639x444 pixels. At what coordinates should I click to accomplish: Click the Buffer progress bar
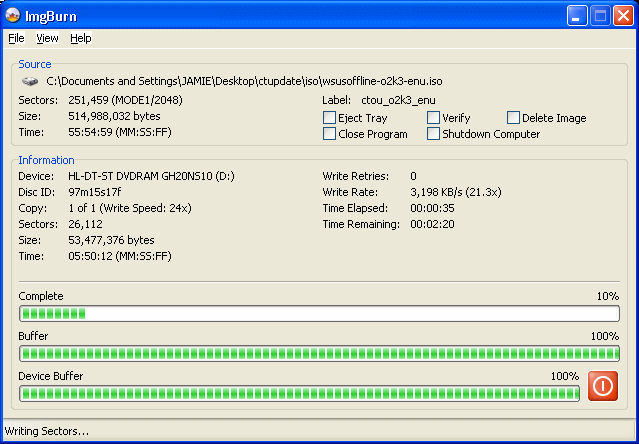click(320, 354)
